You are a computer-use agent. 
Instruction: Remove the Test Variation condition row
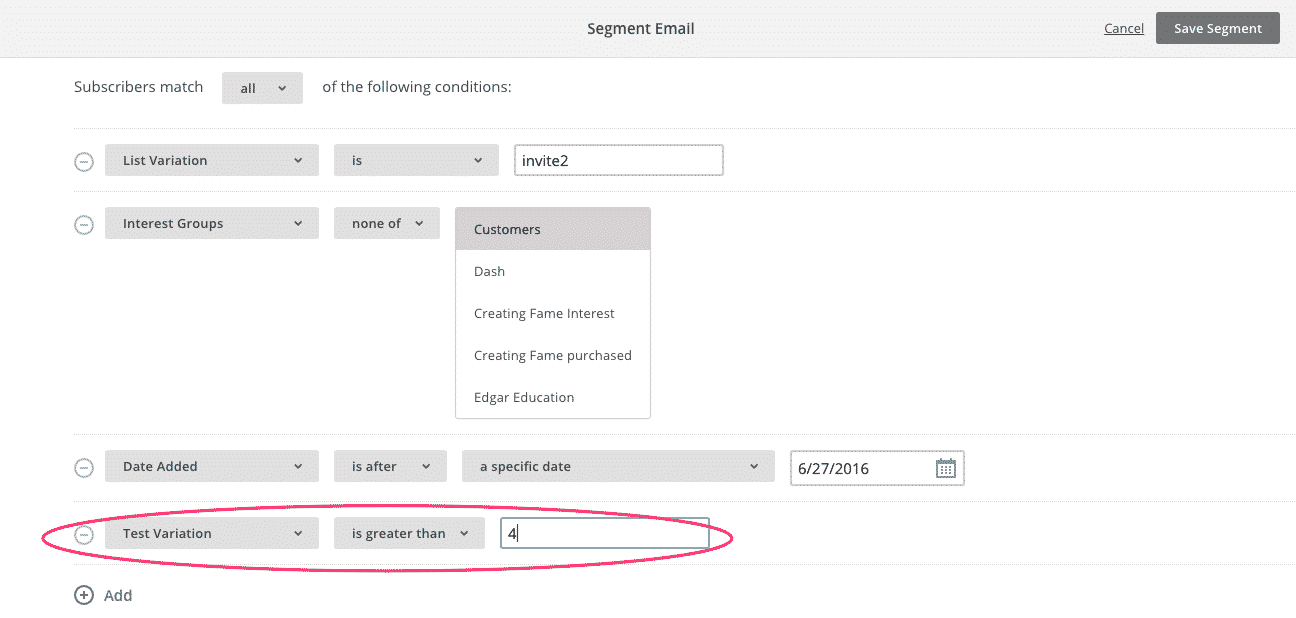tap(84, 534)
